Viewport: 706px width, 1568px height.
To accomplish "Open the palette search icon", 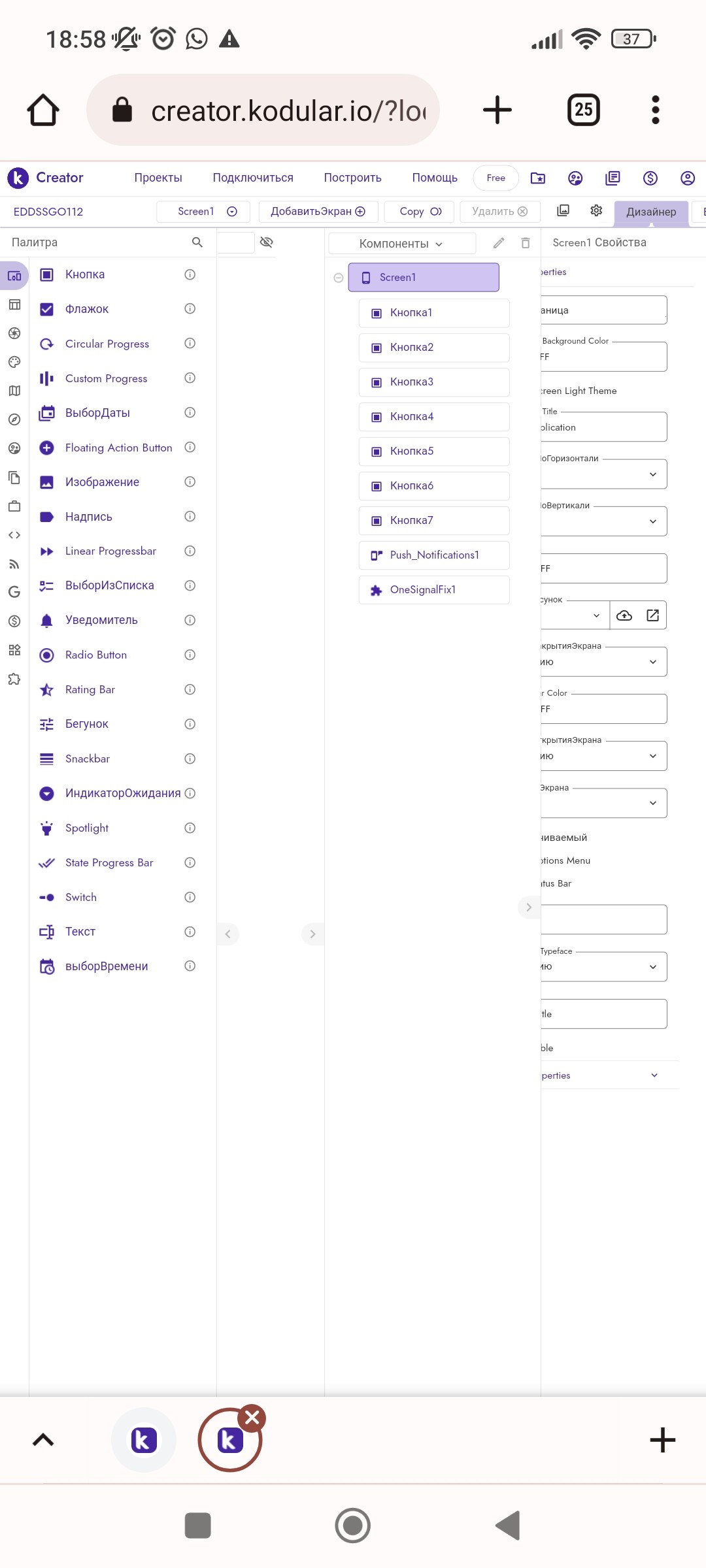I will pyautogui.click(x=197, y=242).
